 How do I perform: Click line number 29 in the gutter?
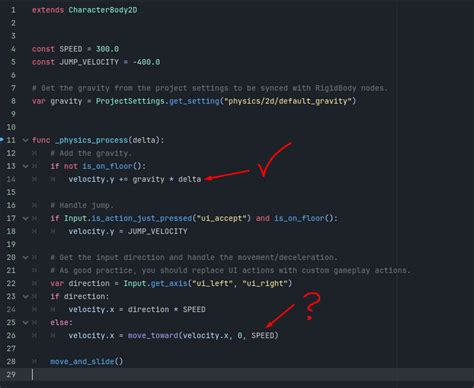coord(11,375)
